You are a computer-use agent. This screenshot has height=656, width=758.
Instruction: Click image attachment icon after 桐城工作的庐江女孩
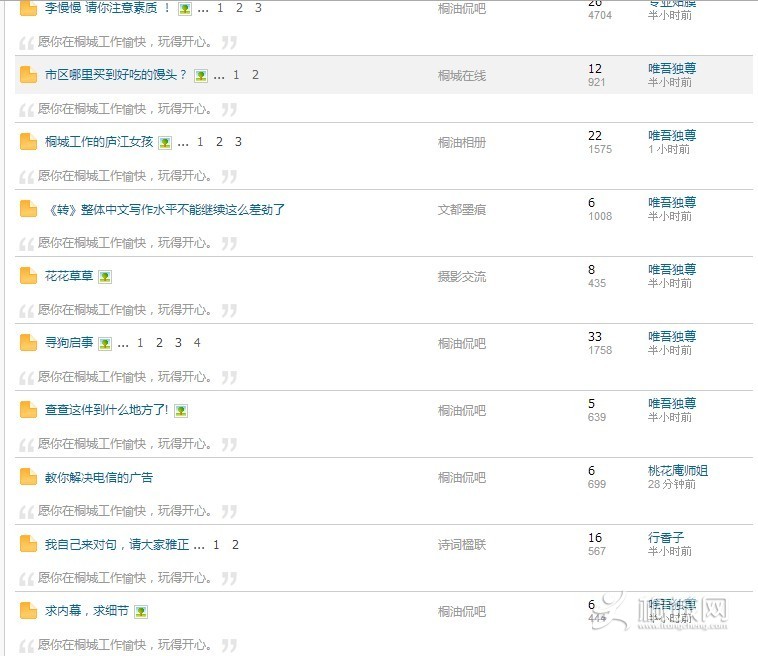(x=165, y=143)
